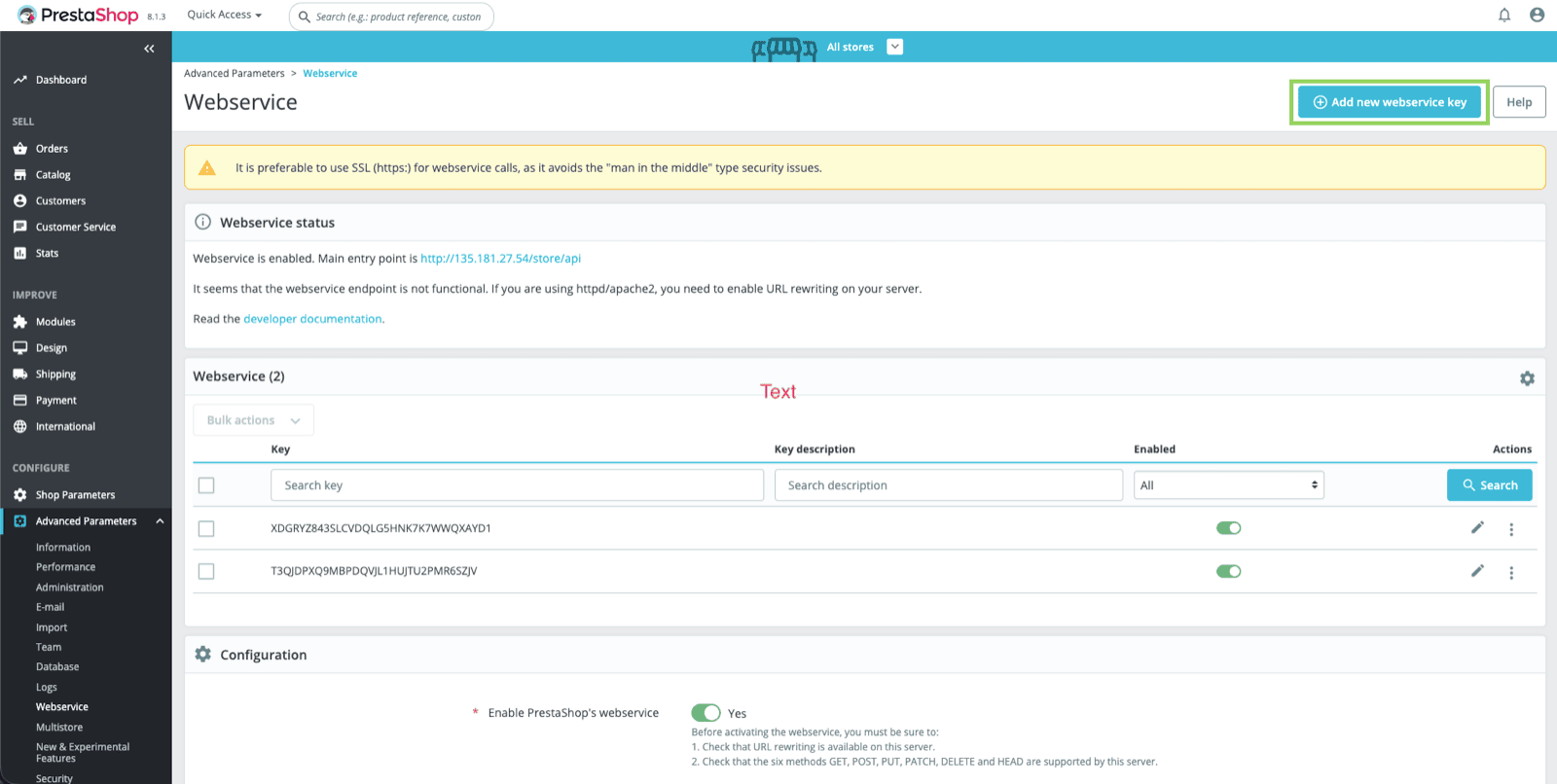Viewport: 1557px width, 784px height.
Task: Edit the T3QJDPXQ9 key with pencil icon
Action: [x=1477, y=571]
